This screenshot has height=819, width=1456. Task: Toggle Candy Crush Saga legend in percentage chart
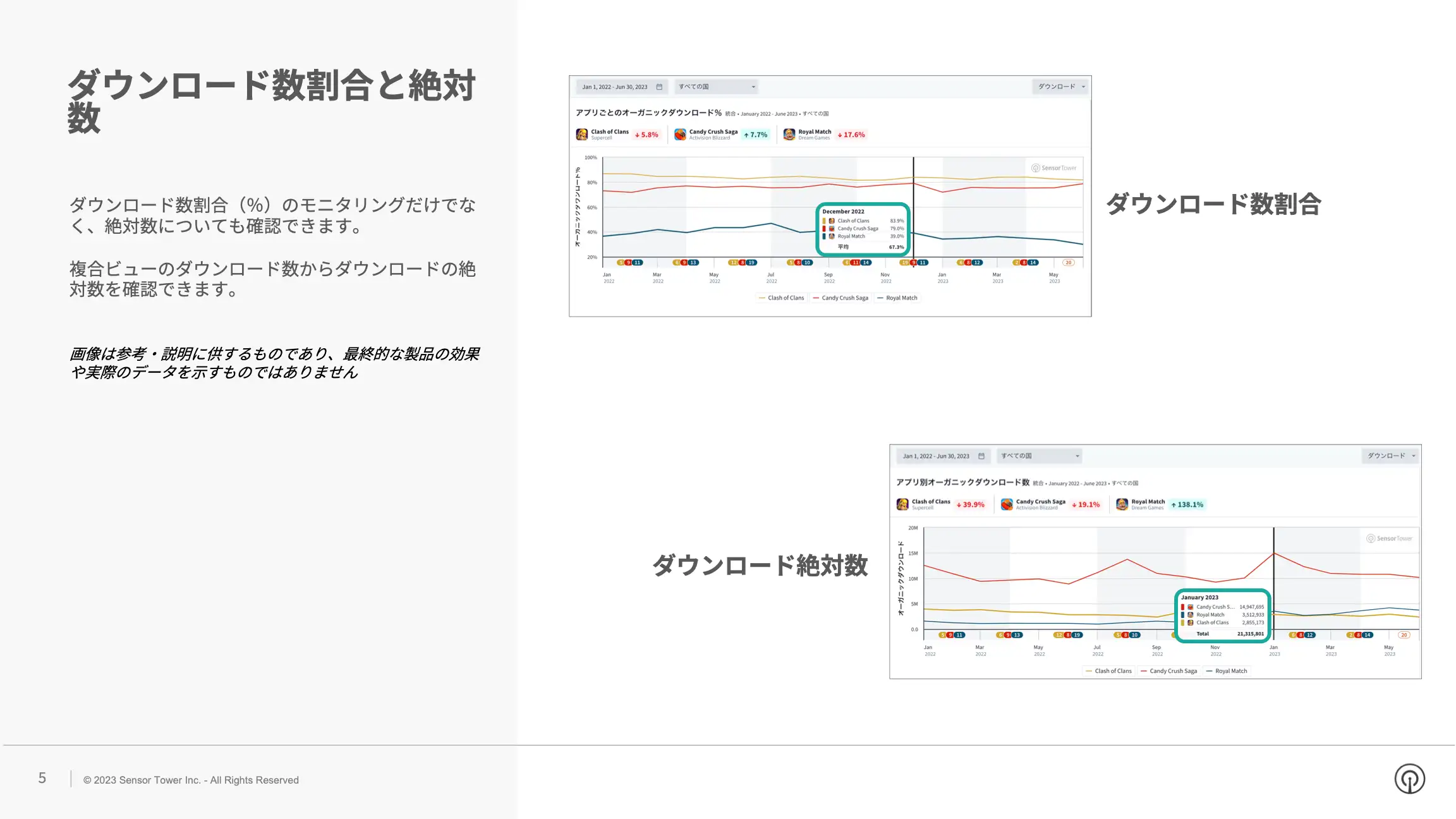[840, 298]
